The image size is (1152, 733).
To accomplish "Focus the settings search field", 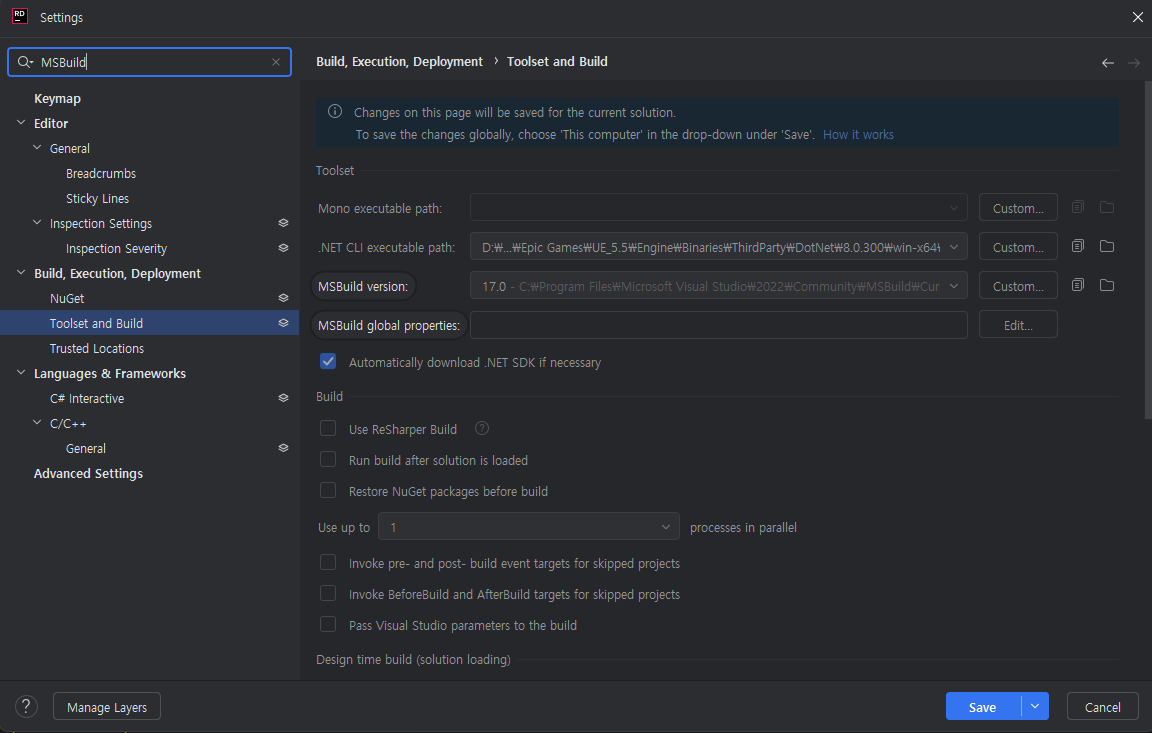I will click(x=149, y=62).
